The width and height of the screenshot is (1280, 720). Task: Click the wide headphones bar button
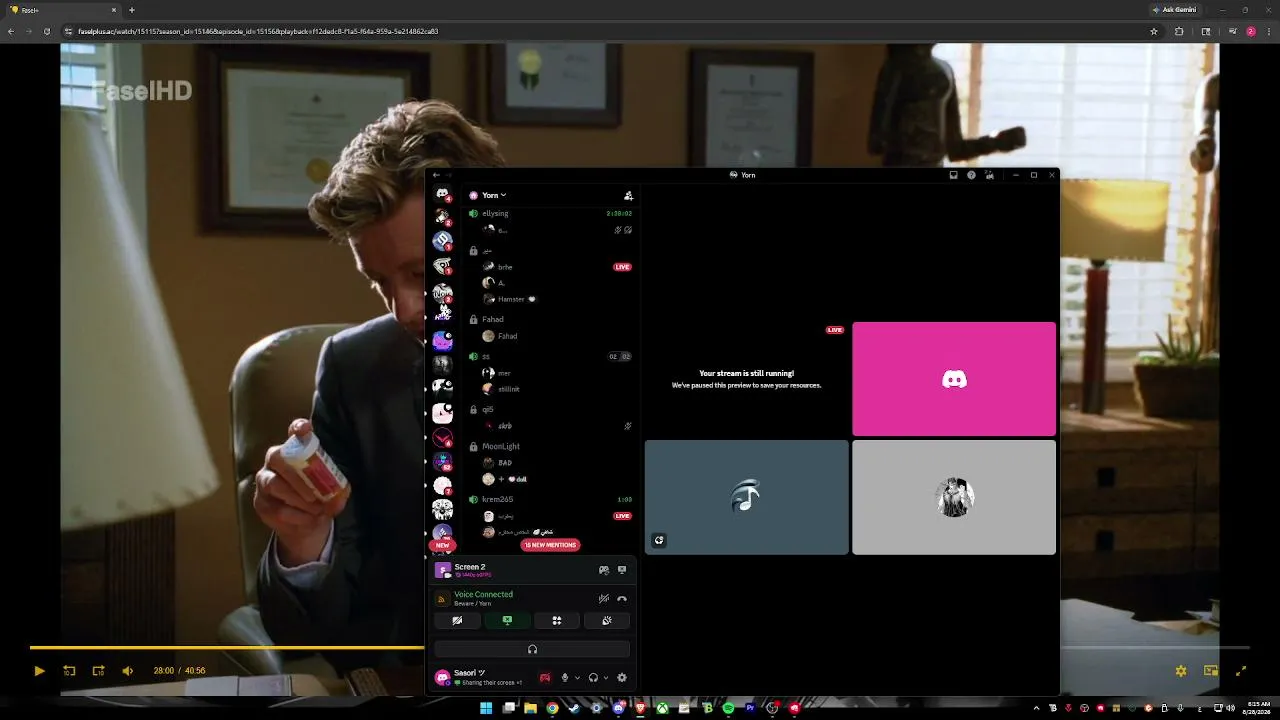point(532,650)
